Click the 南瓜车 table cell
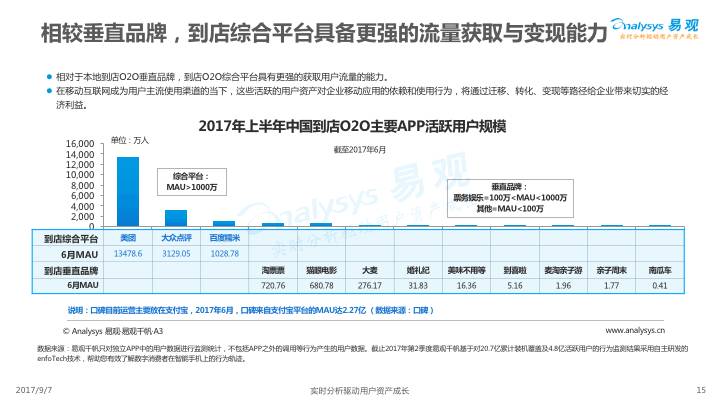 click(x=660, y=270)
